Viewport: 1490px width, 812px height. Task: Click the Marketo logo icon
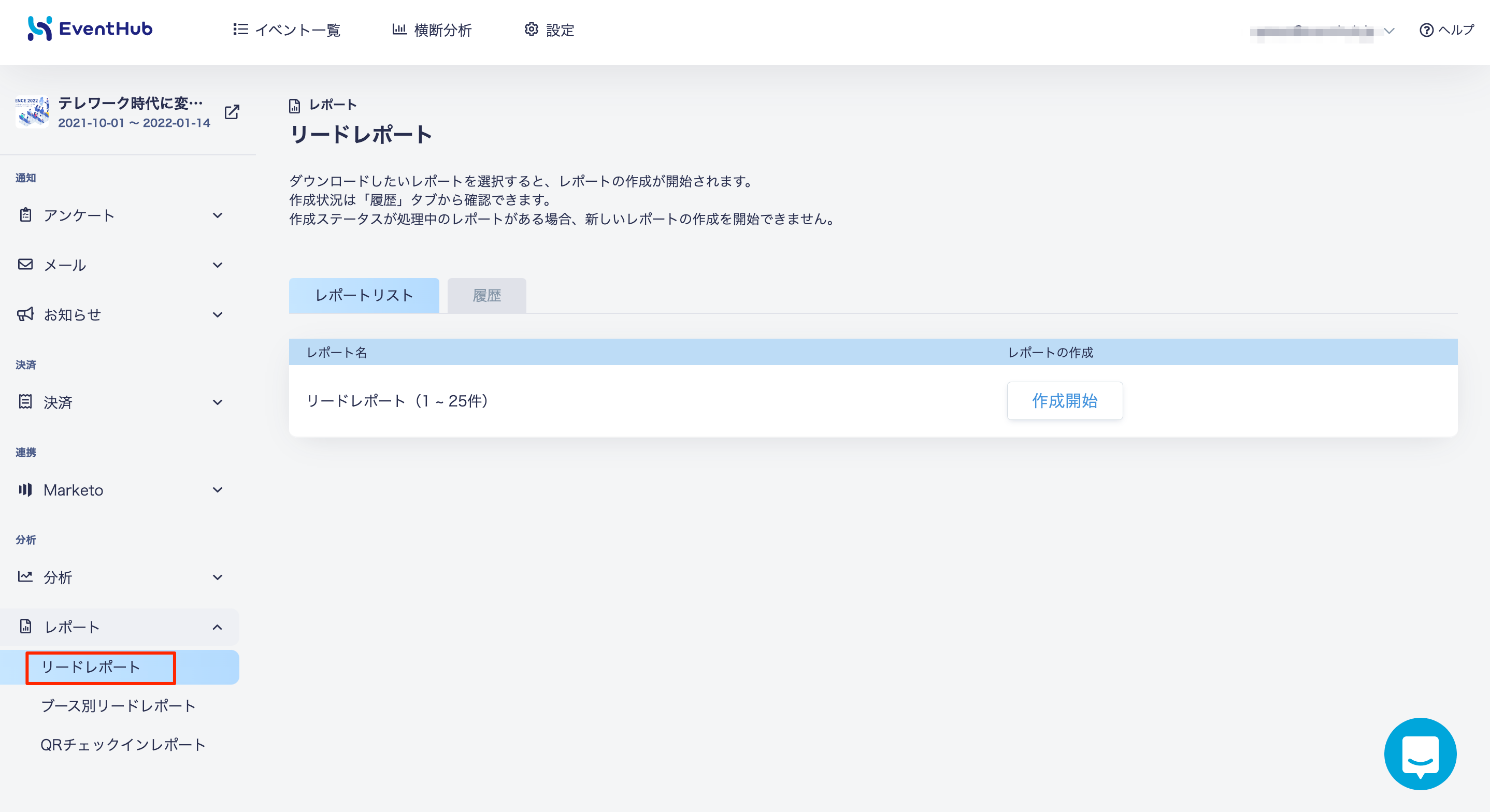coord(25,489)
